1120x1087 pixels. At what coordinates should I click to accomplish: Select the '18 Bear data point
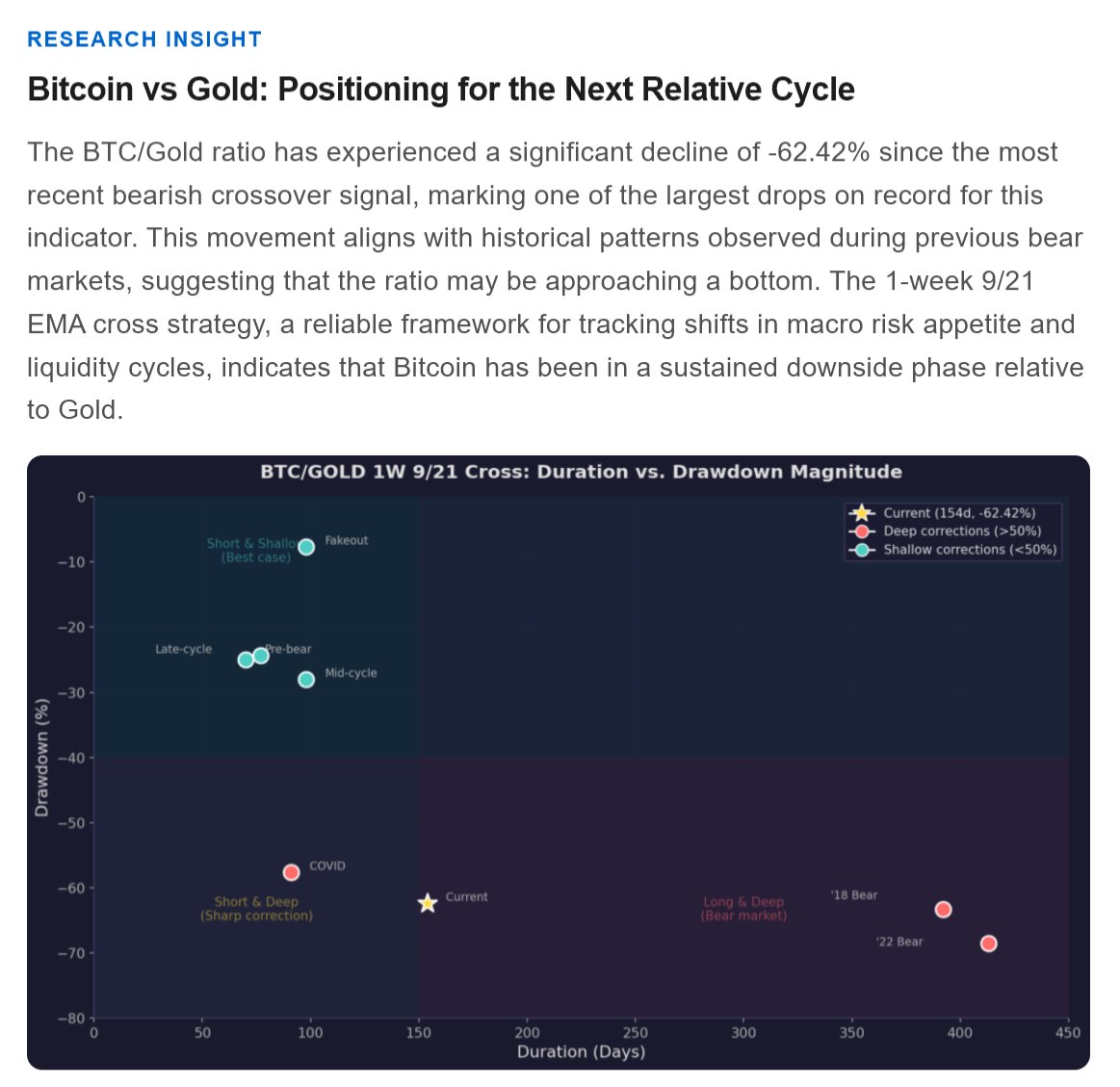pyautogui.click(x=943, y=910)
